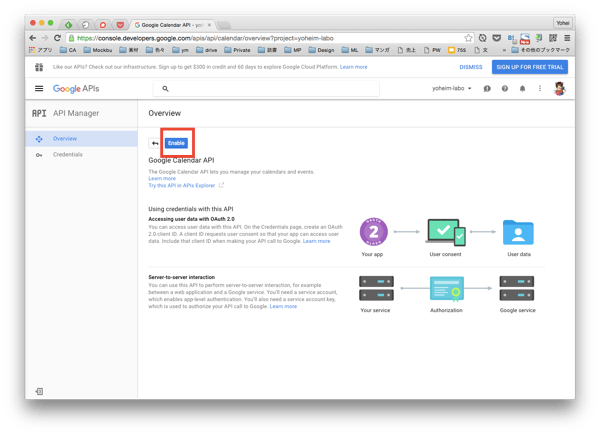Open the hamburger navigation menu next to Google APIs

(39, 88)
